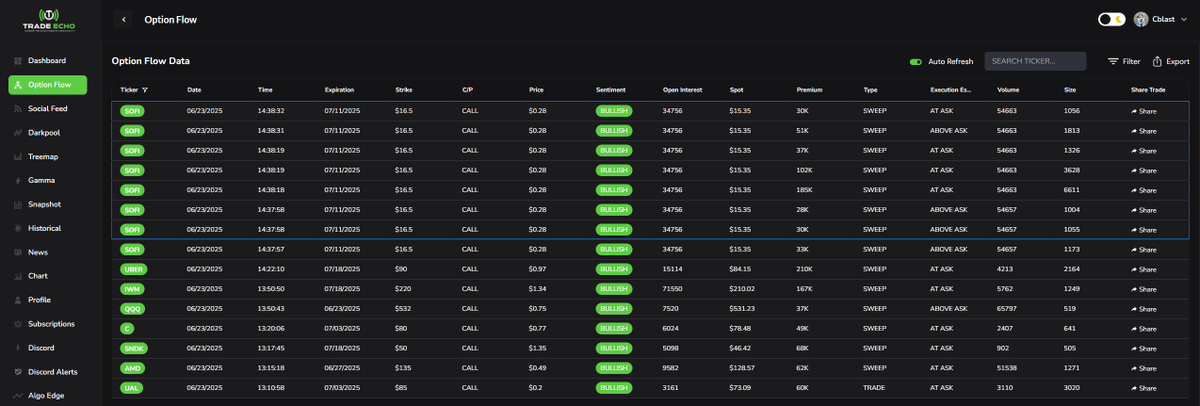Click the Spot column header
Screen dimensions: 1200x406
tap(736, 90)
